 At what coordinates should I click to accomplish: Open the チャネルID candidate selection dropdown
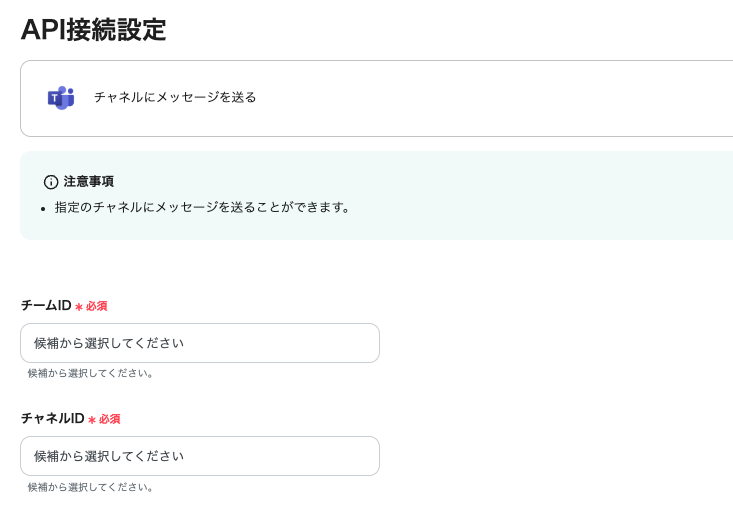[x=199, y=456]
